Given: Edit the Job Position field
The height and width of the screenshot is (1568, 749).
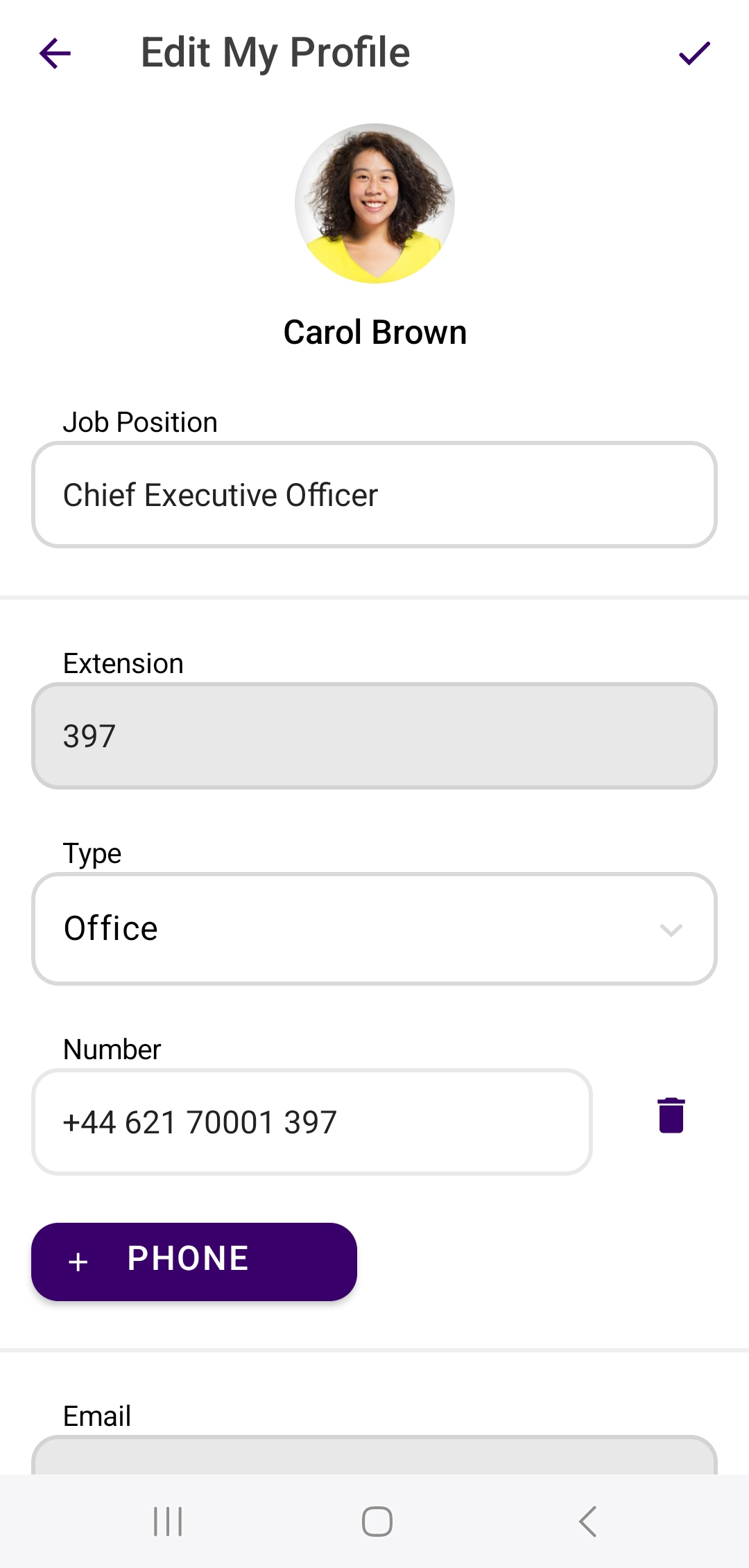Looking at the screenshot, I should click(x=374, y=495).
